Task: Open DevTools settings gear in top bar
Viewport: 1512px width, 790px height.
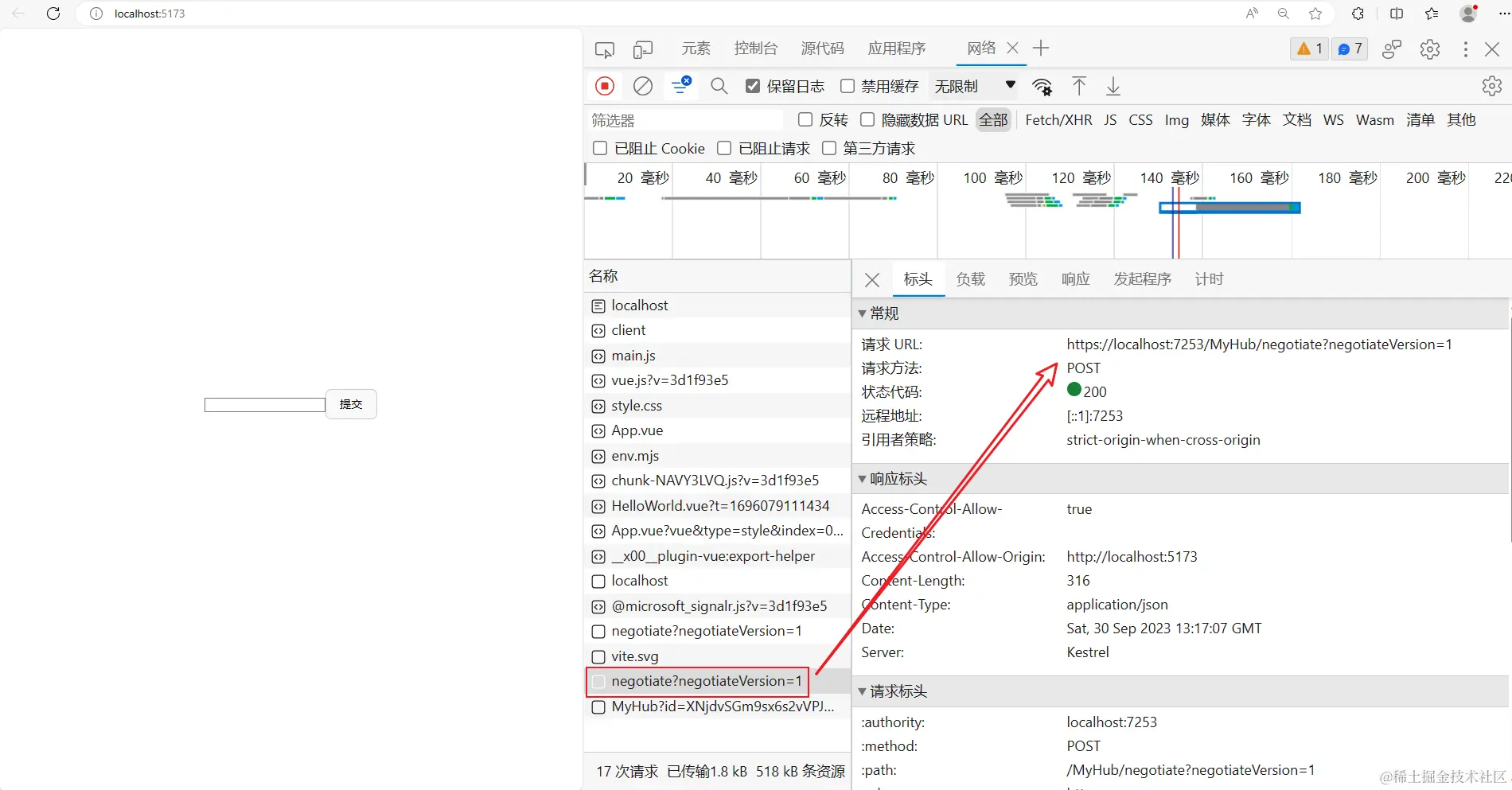Action: [x=1430, y=49]
